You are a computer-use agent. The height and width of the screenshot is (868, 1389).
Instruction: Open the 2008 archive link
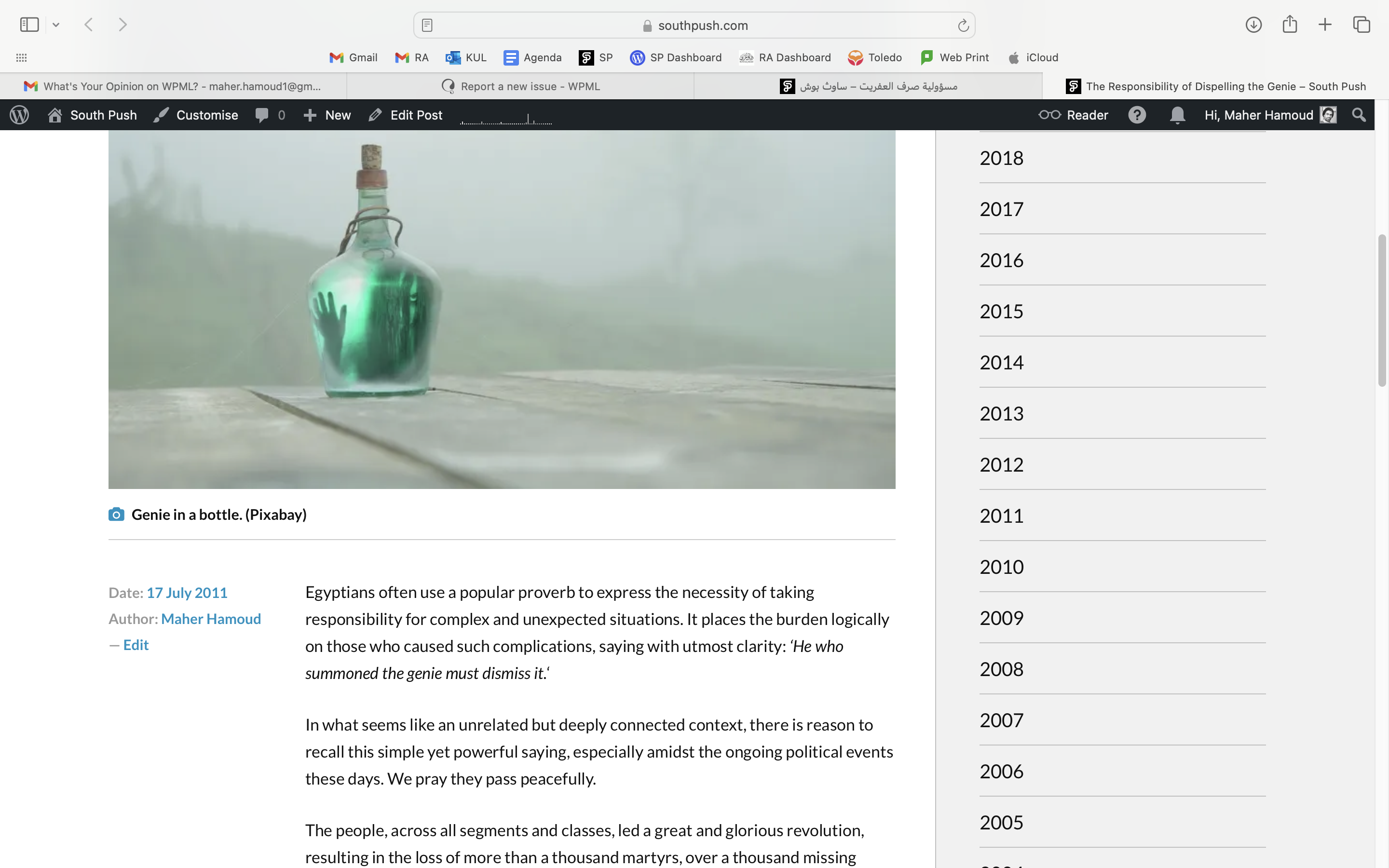coord(1002,669)
